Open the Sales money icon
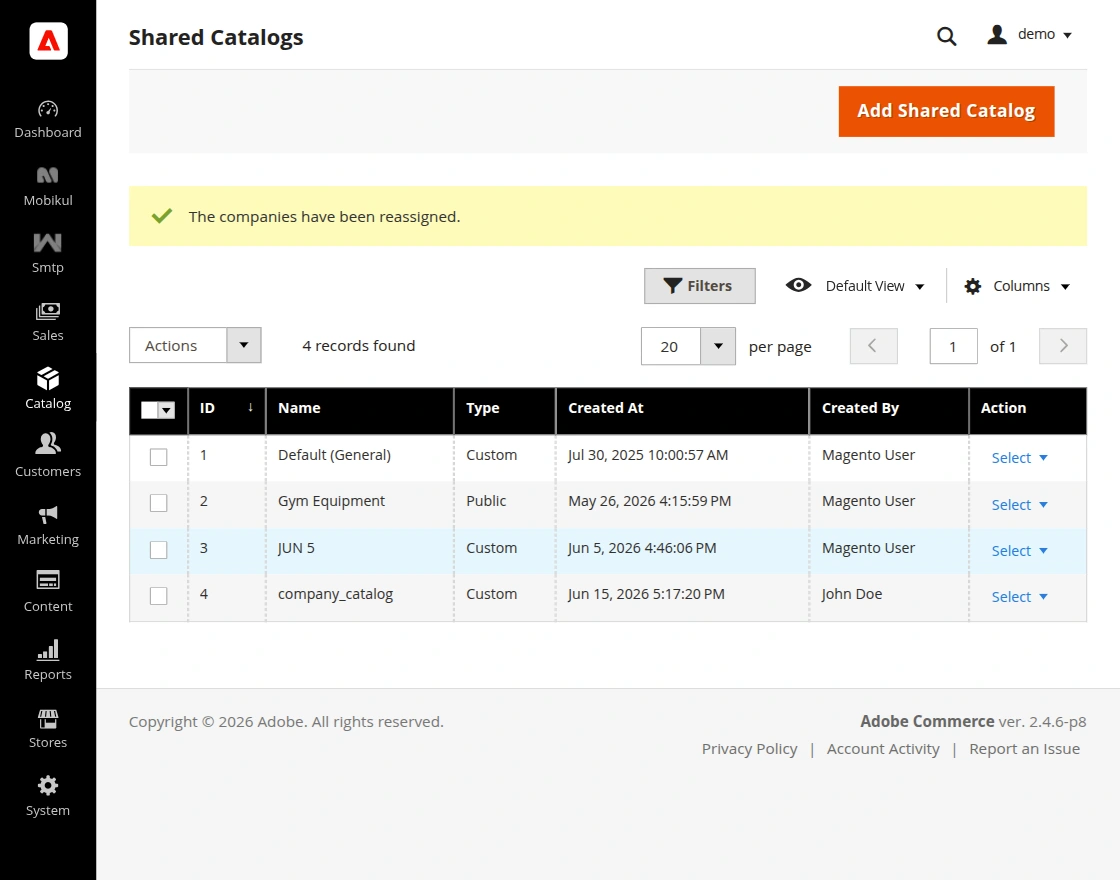The height and width of the screenshot is (880, 1120). click(x=48, y=311)
